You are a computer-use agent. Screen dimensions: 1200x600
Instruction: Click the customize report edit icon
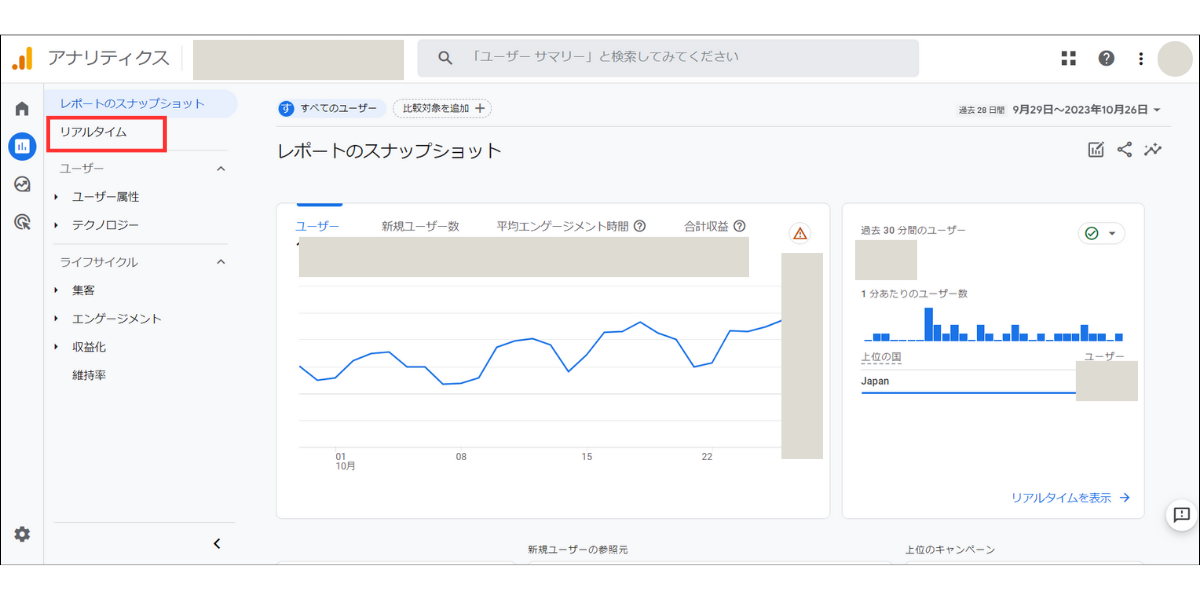pyautogui.click(x=1096, y=150)
